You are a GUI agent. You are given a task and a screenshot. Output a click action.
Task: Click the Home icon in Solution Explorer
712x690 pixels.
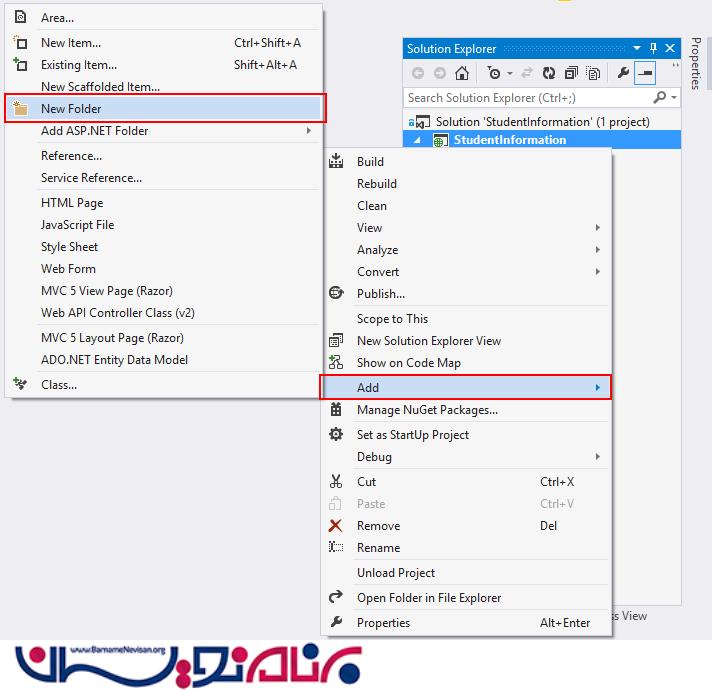coord(461,73)
